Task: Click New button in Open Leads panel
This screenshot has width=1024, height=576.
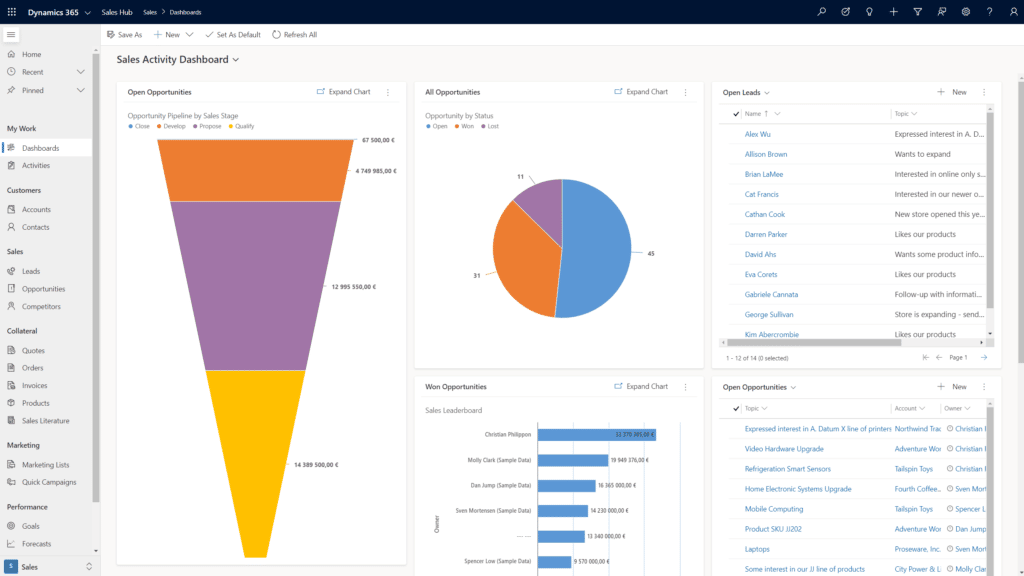Action: 952,92
